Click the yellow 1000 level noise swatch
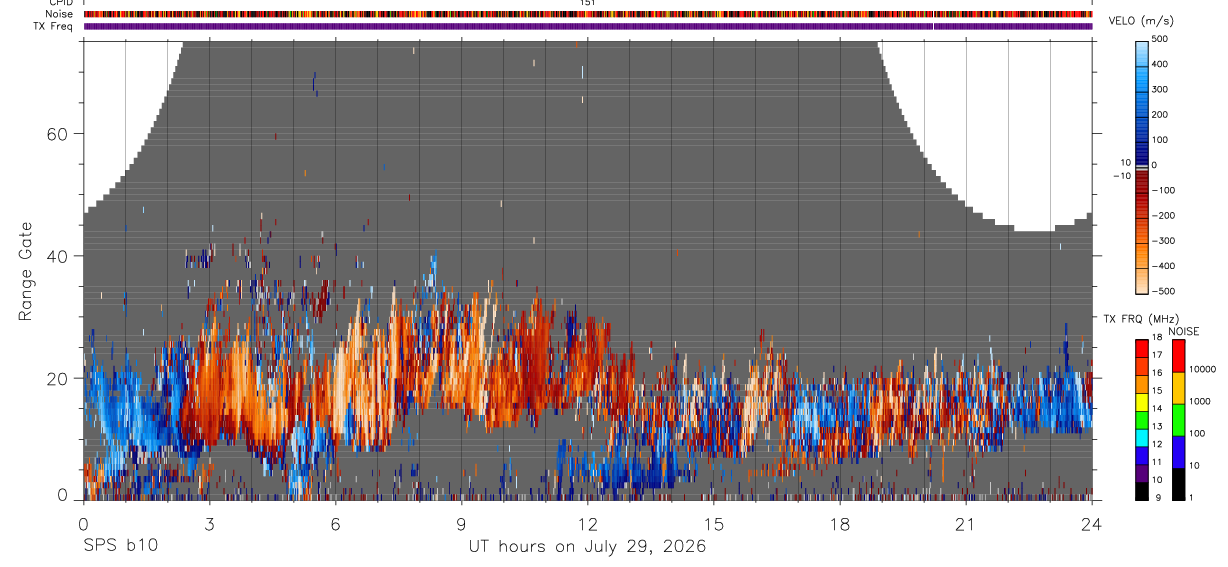 point(1177,388)
